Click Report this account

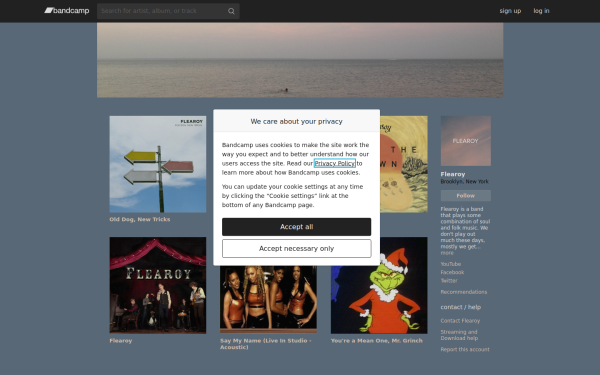pos(465,349)
